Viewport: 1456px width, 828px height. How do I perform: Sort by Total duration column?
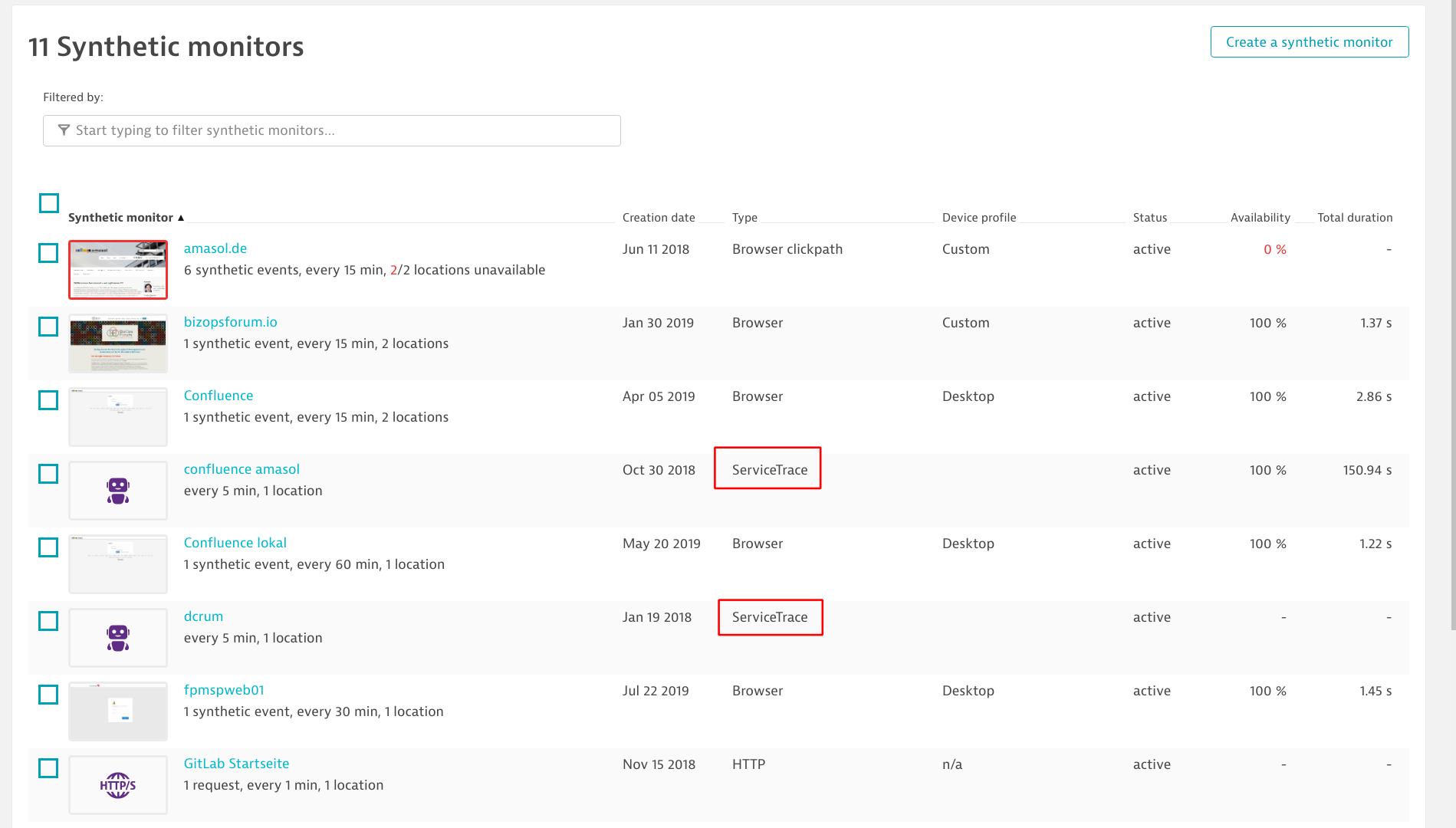pyautogui.click(x=1355, y=218)
